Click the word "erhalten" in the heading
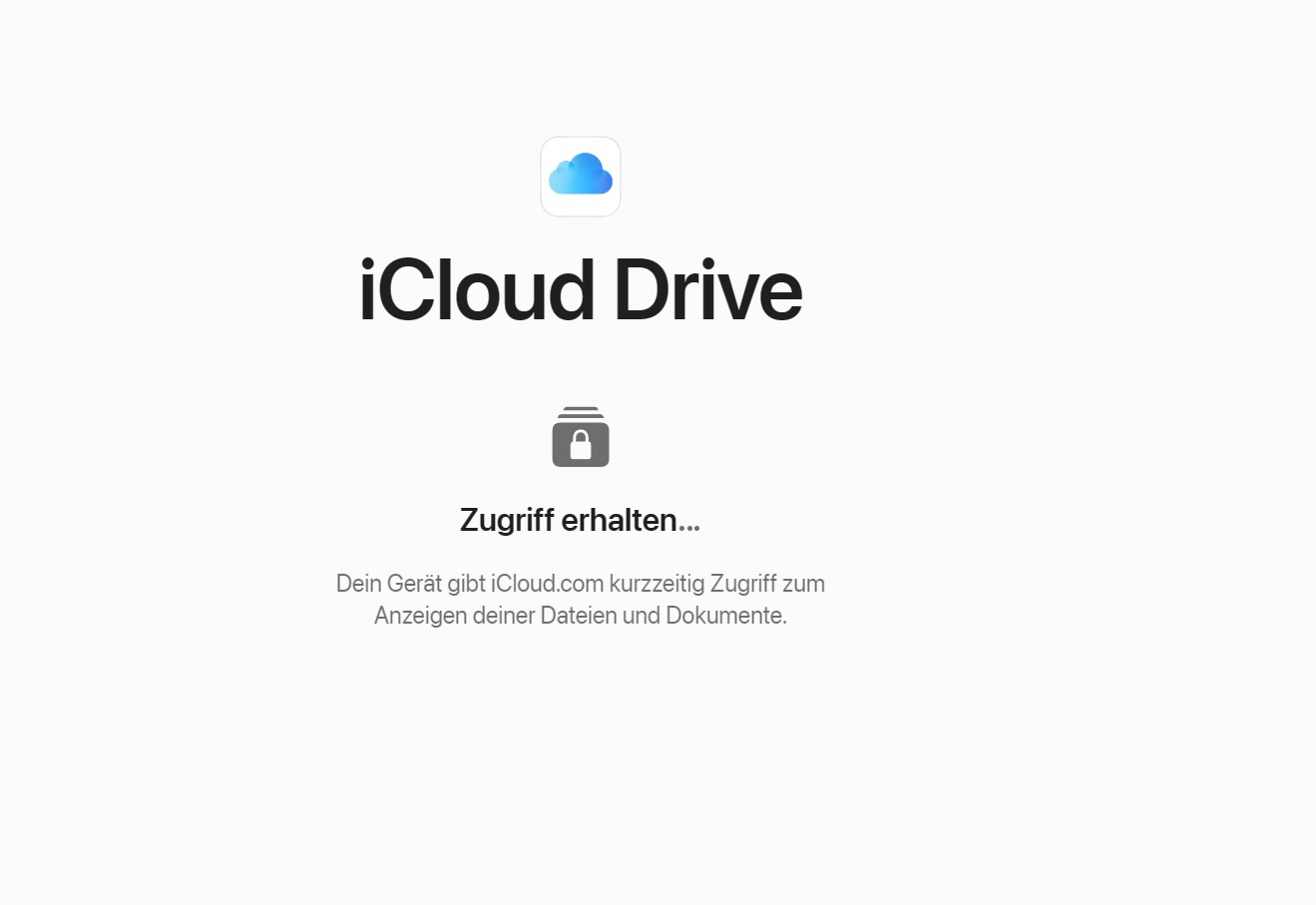 [x=619, y=520]
